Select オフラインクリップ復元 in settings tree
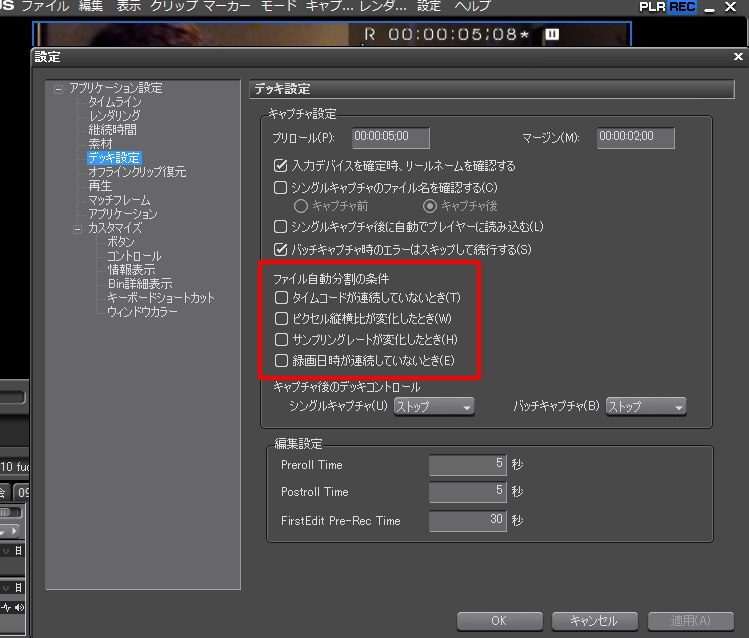 pos(137,172)
